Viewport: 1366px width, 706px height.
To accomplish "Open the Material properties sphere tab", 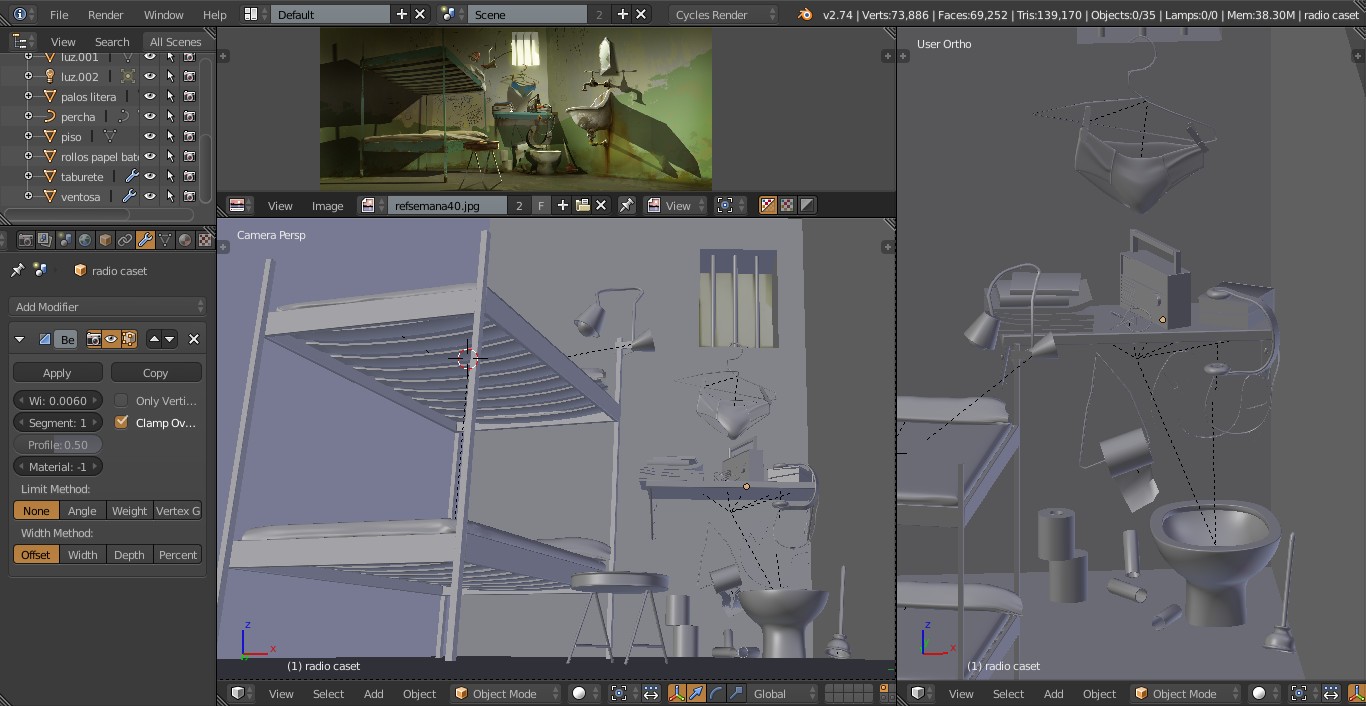I will (185, 240).
